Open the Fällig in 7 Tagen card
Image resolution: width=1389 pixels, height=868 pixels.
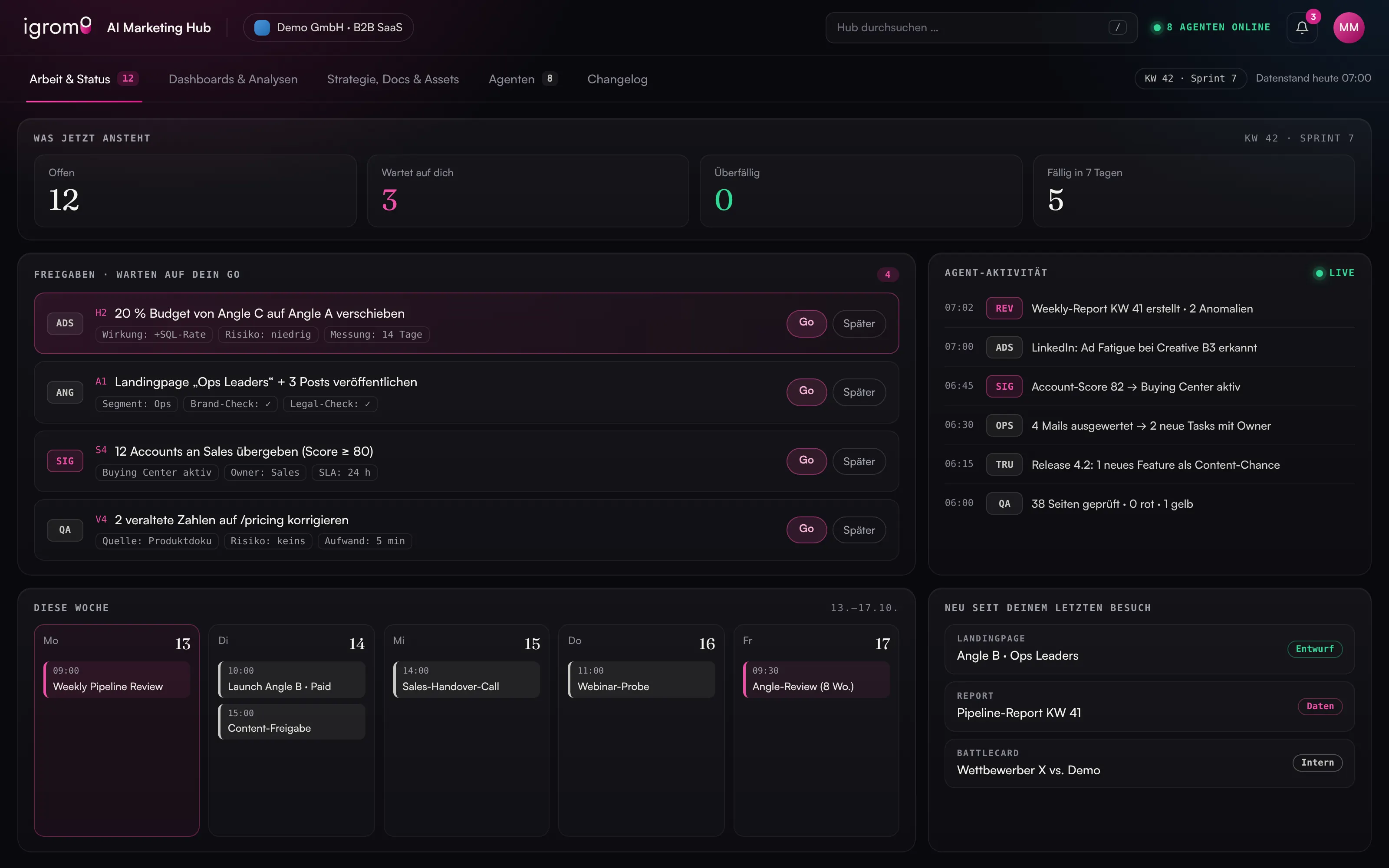[x=1194, y=191]
